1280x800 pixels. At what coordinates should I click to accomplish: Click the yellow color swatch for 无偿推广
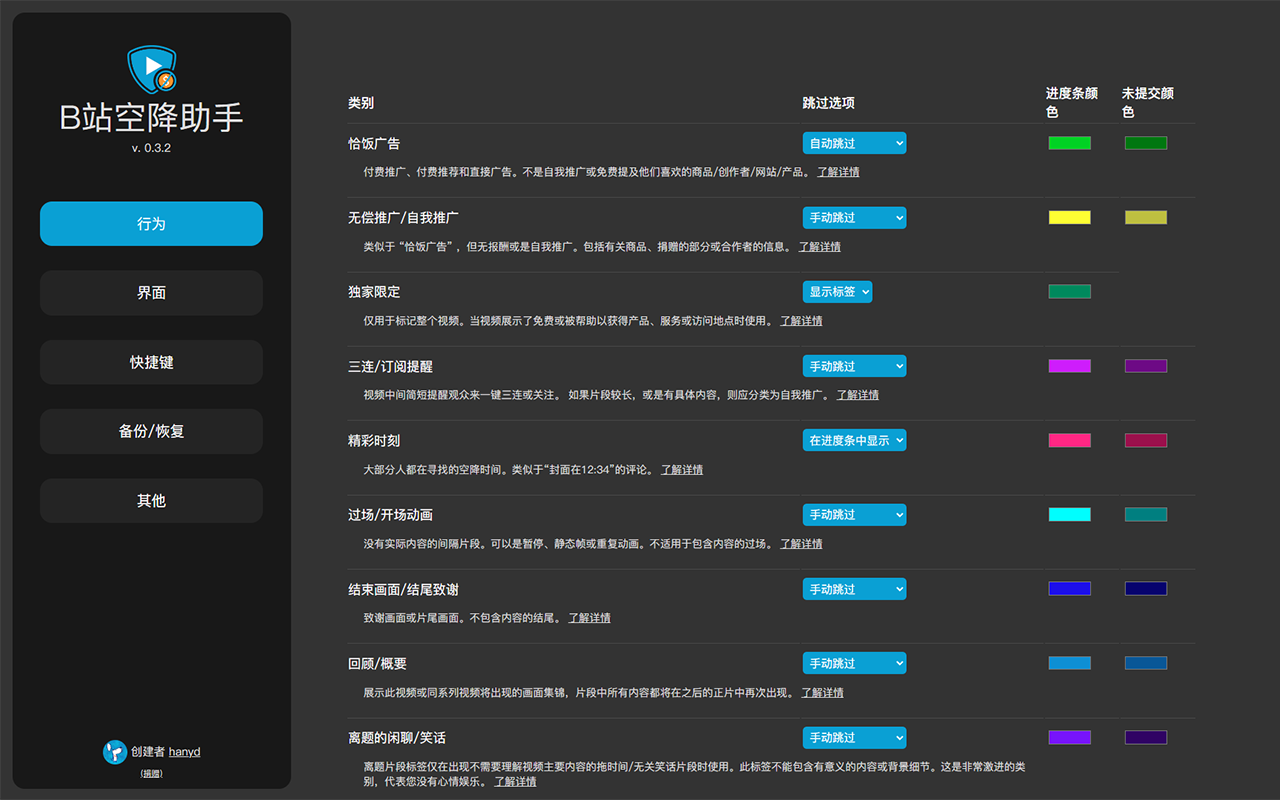coord(1069,217)
